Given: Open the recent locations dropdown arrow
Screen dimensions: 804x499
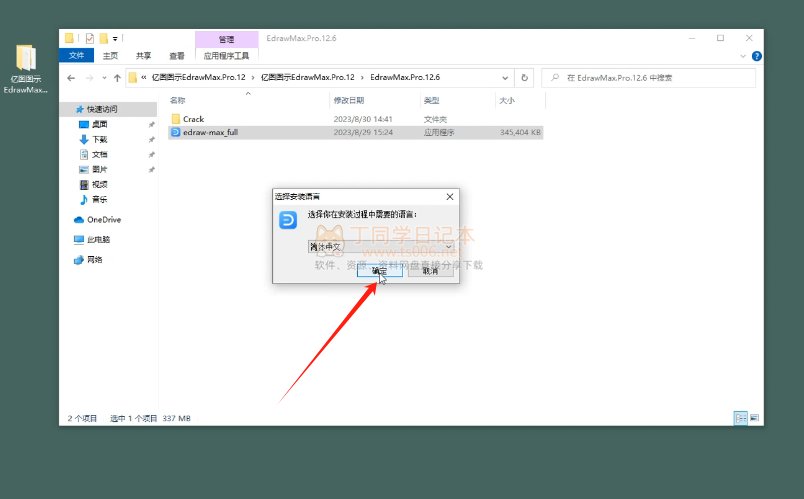Looking at the screenshot, I should pos(104,78).
